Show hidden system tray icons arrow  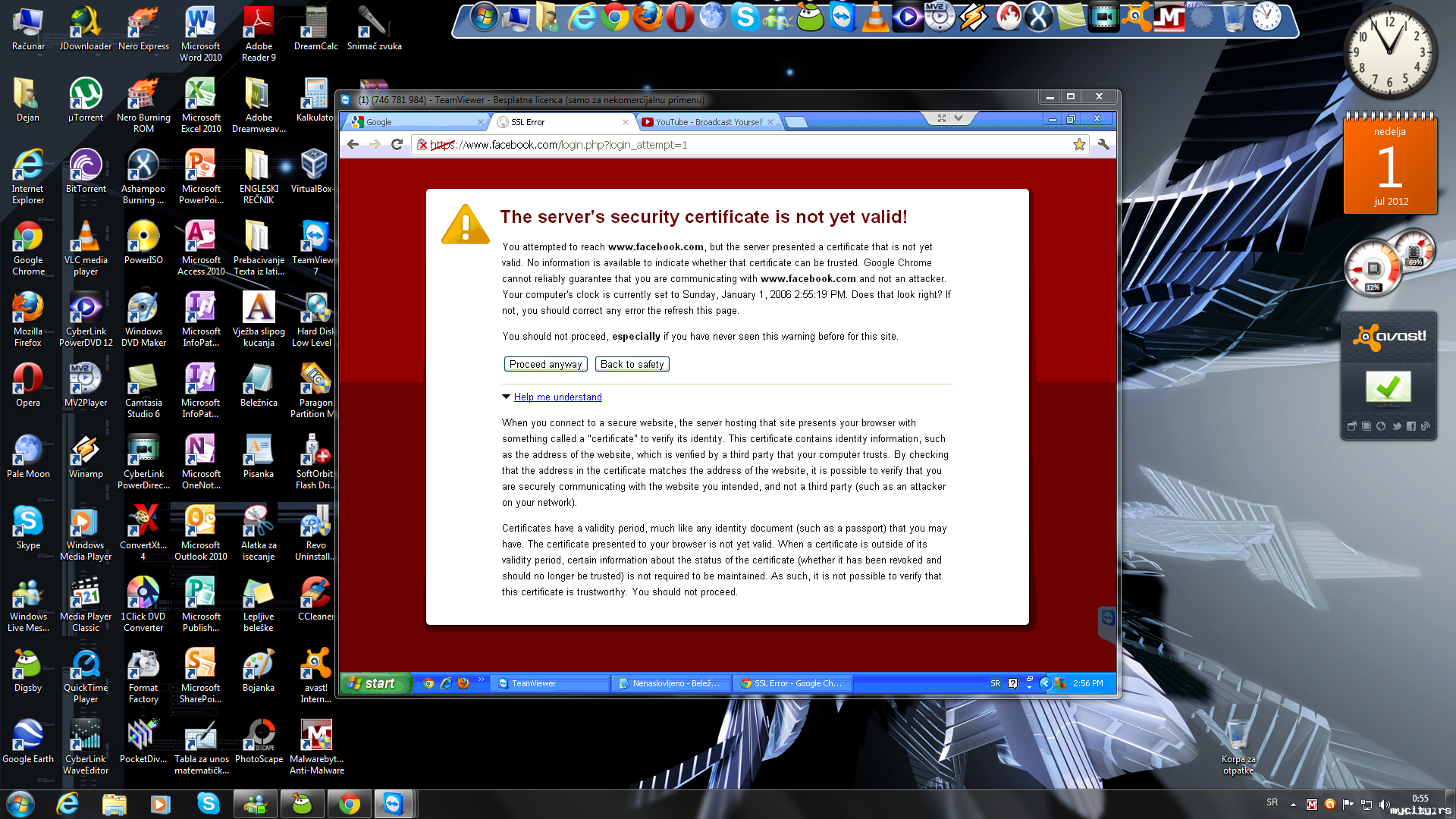(1292, 804)
